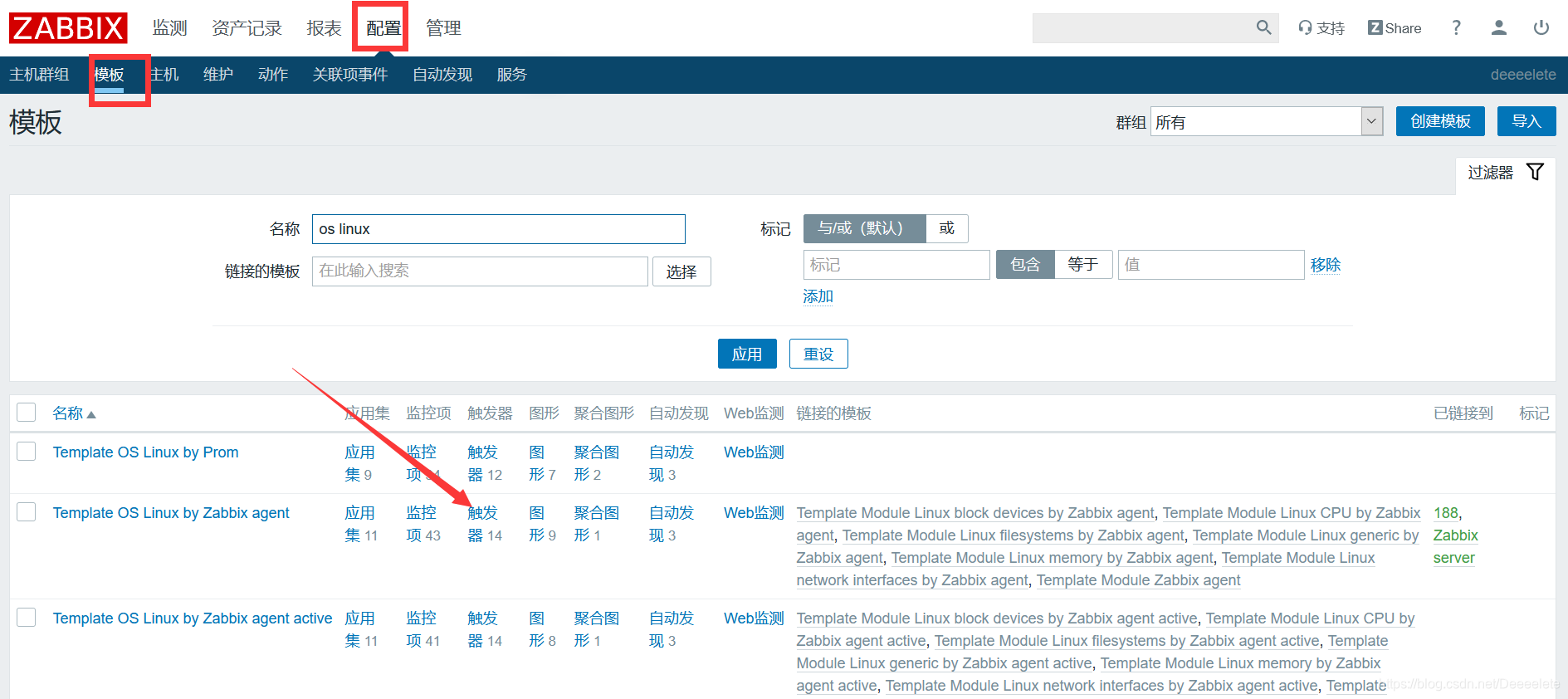The height and width of the screenshot is (699, 1568).
Task: Open Template OS Linux by Zabbix agent
Action: [171, 513]
